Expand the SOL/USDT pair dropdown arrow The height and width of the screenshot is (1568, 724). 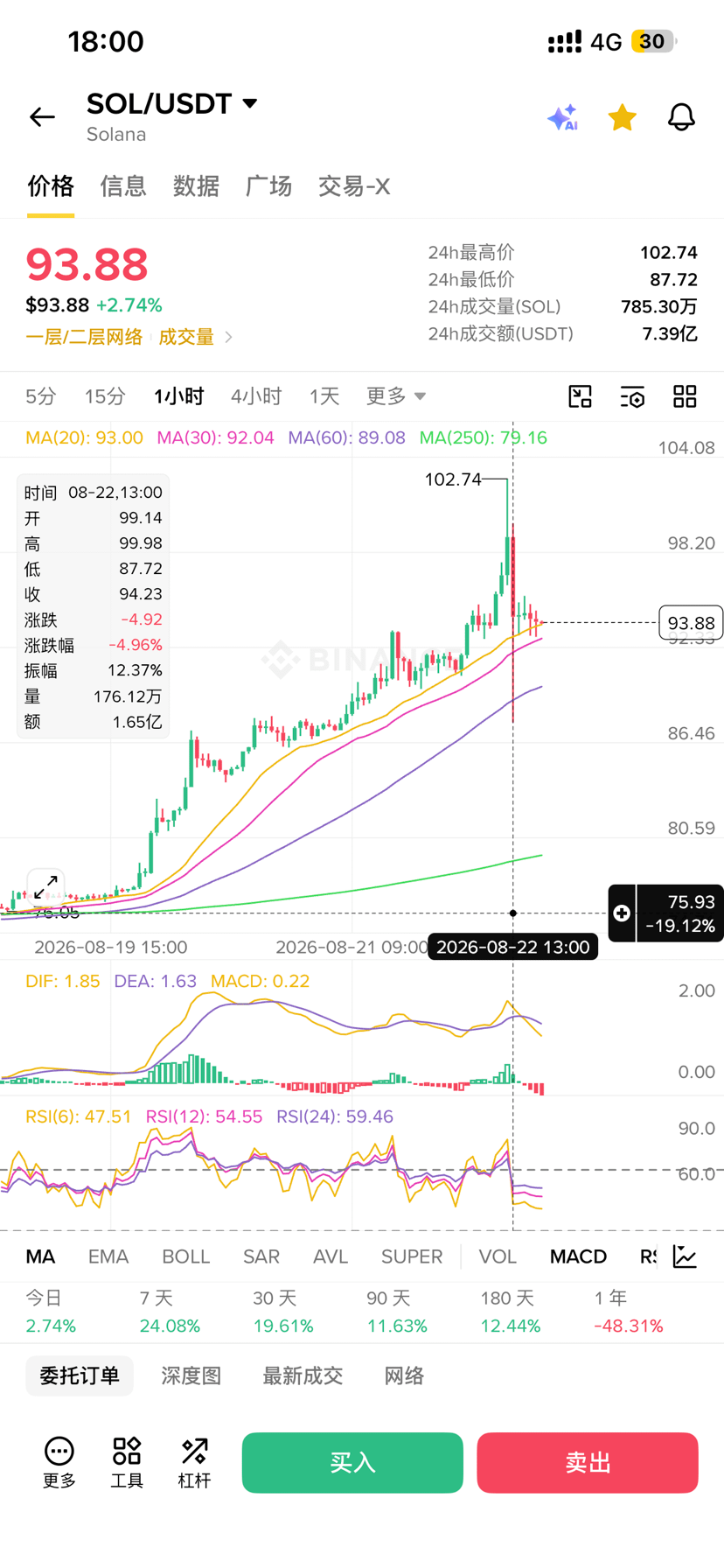(x=250, y=103)
